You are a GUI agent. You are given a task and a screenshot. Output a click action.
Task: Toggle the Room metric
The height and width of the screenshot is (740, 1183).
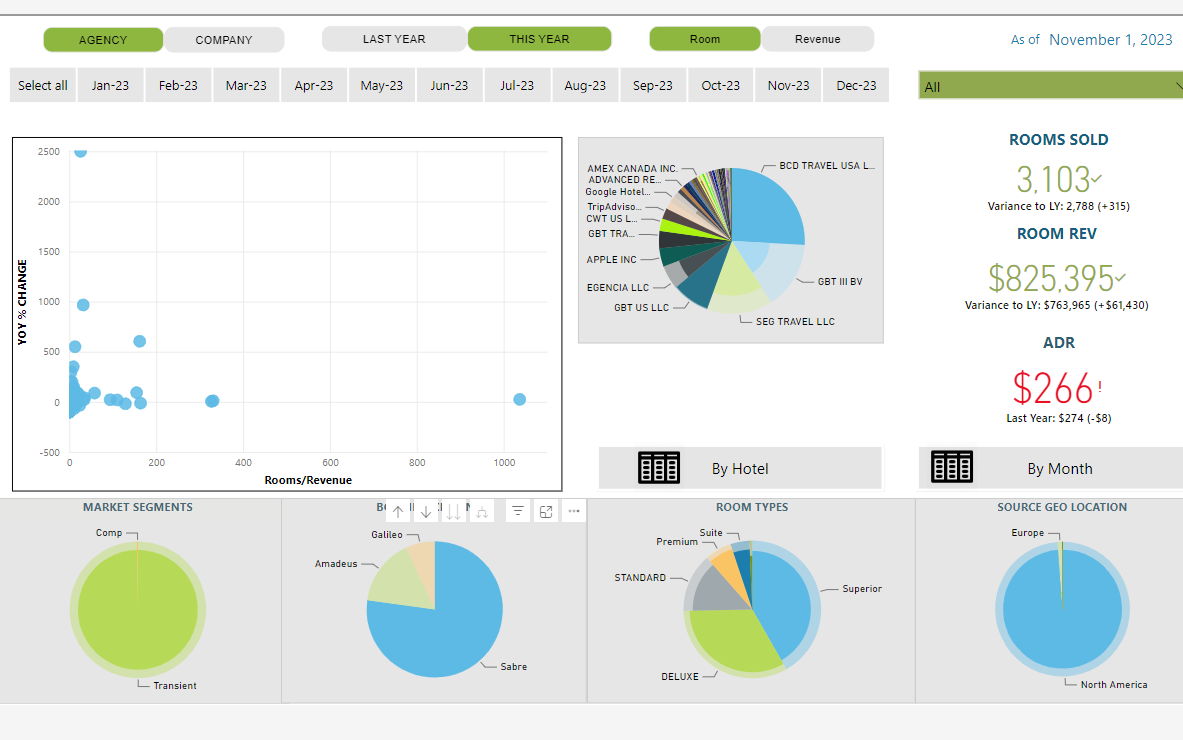pyautogui.click(x=705, y=39)
